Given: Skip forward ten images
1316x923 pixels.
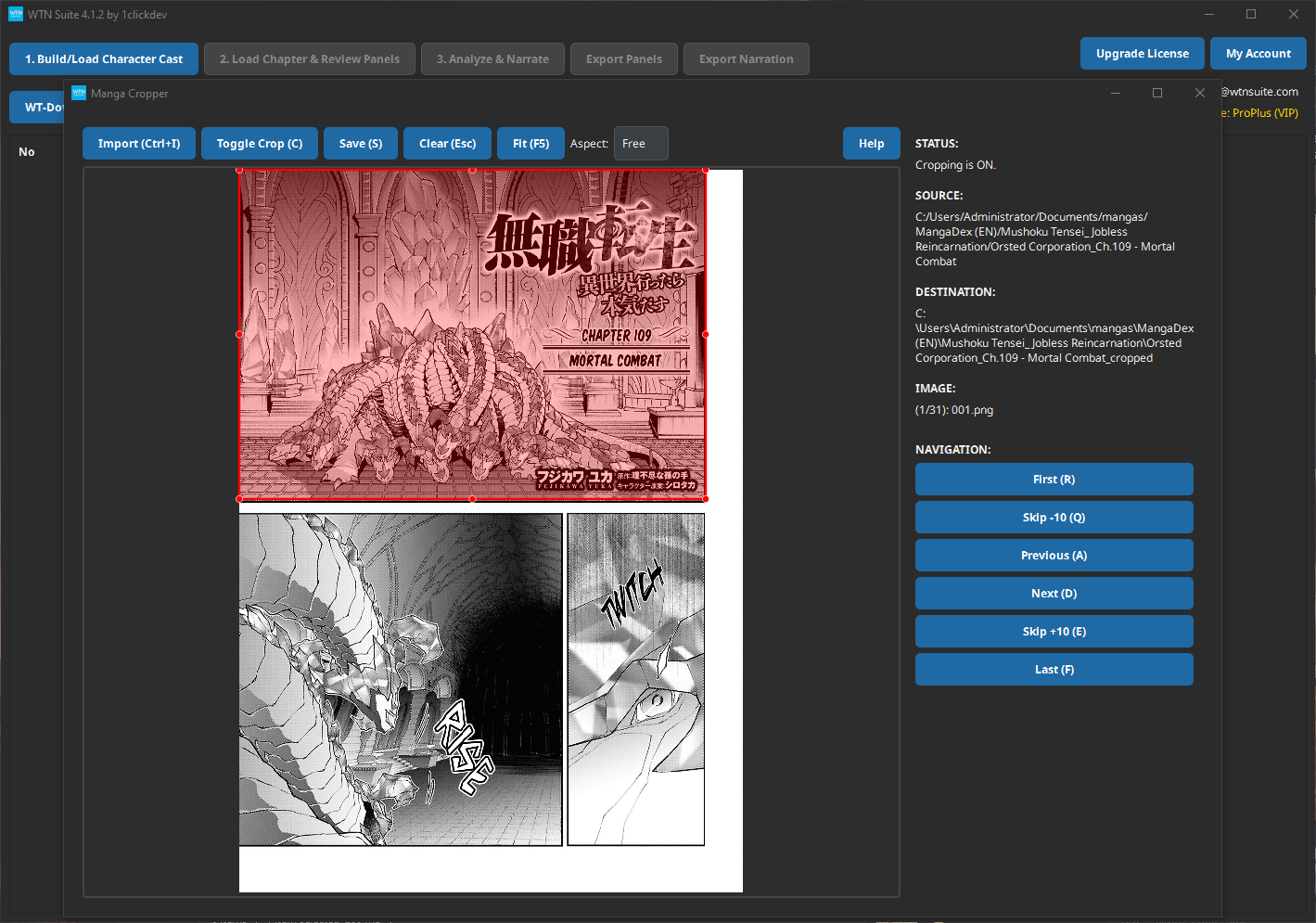Looking at the screenshot, I should [x=1054, y=631].
